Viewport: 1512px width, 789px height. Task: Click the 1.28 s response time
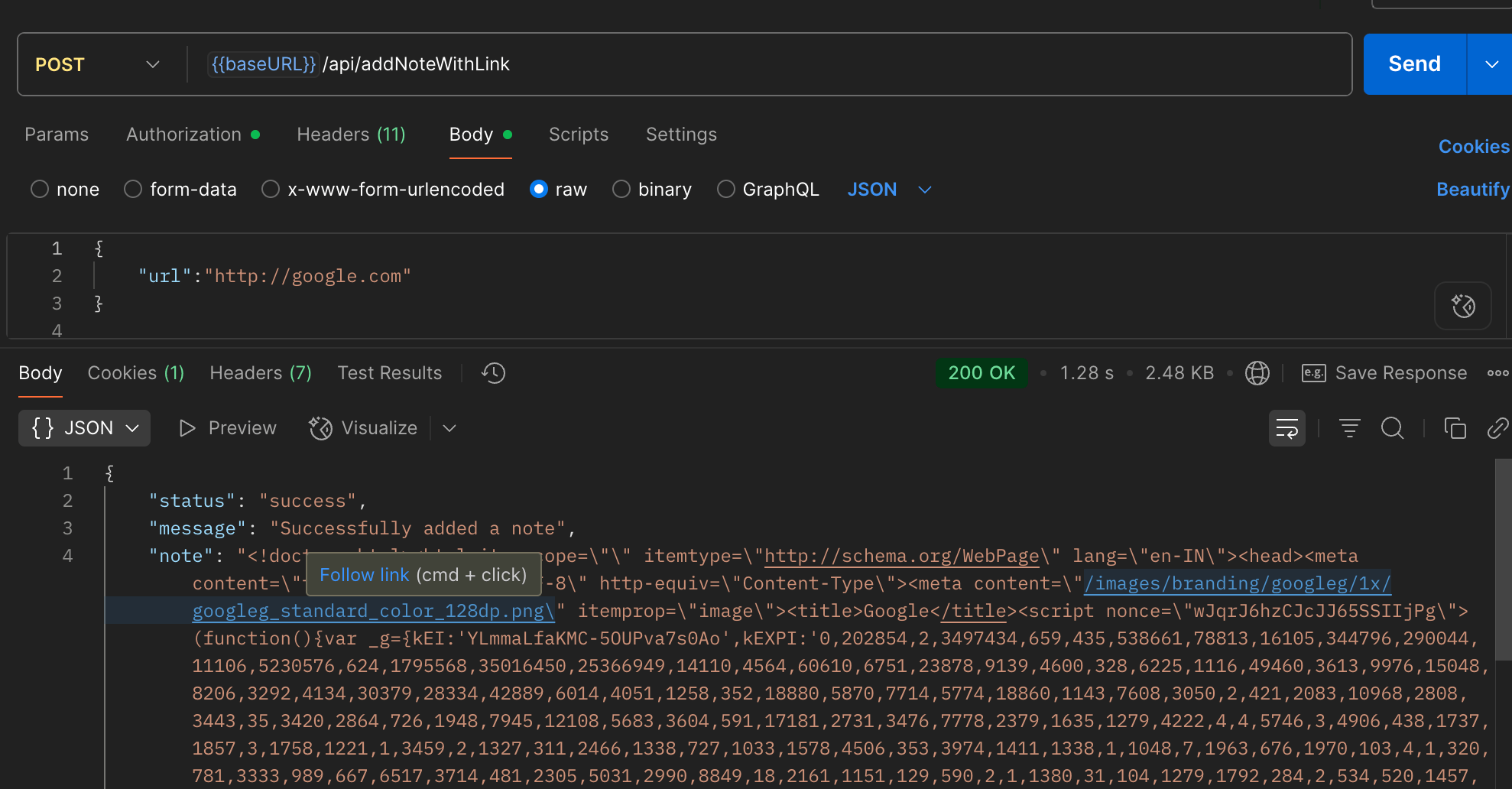1086,373
